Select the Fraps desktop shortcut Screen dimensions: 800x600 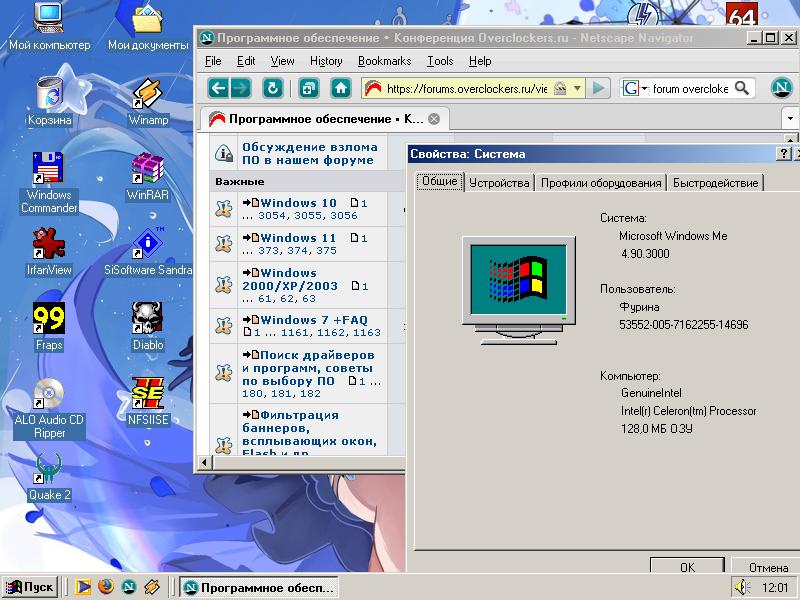pos(49,326)
